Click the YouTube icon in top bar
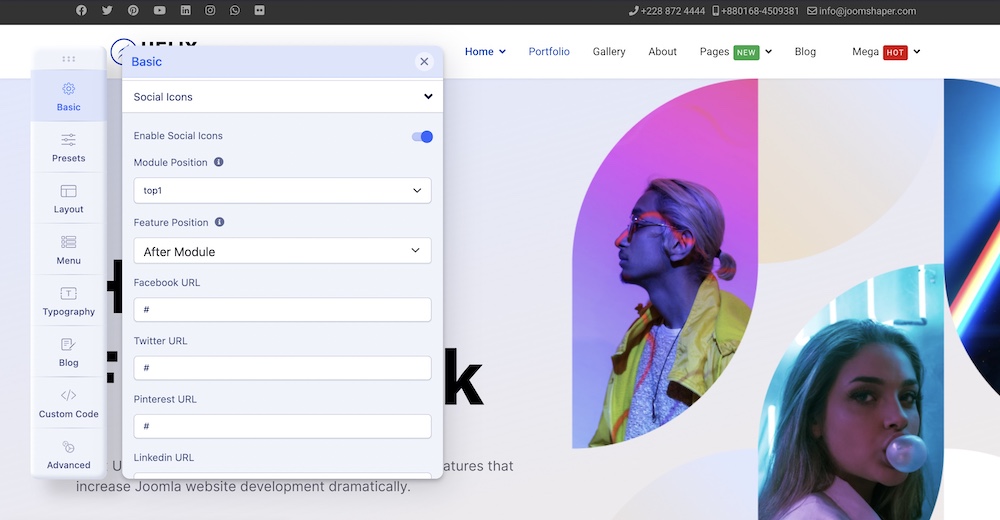 [160, 11]
